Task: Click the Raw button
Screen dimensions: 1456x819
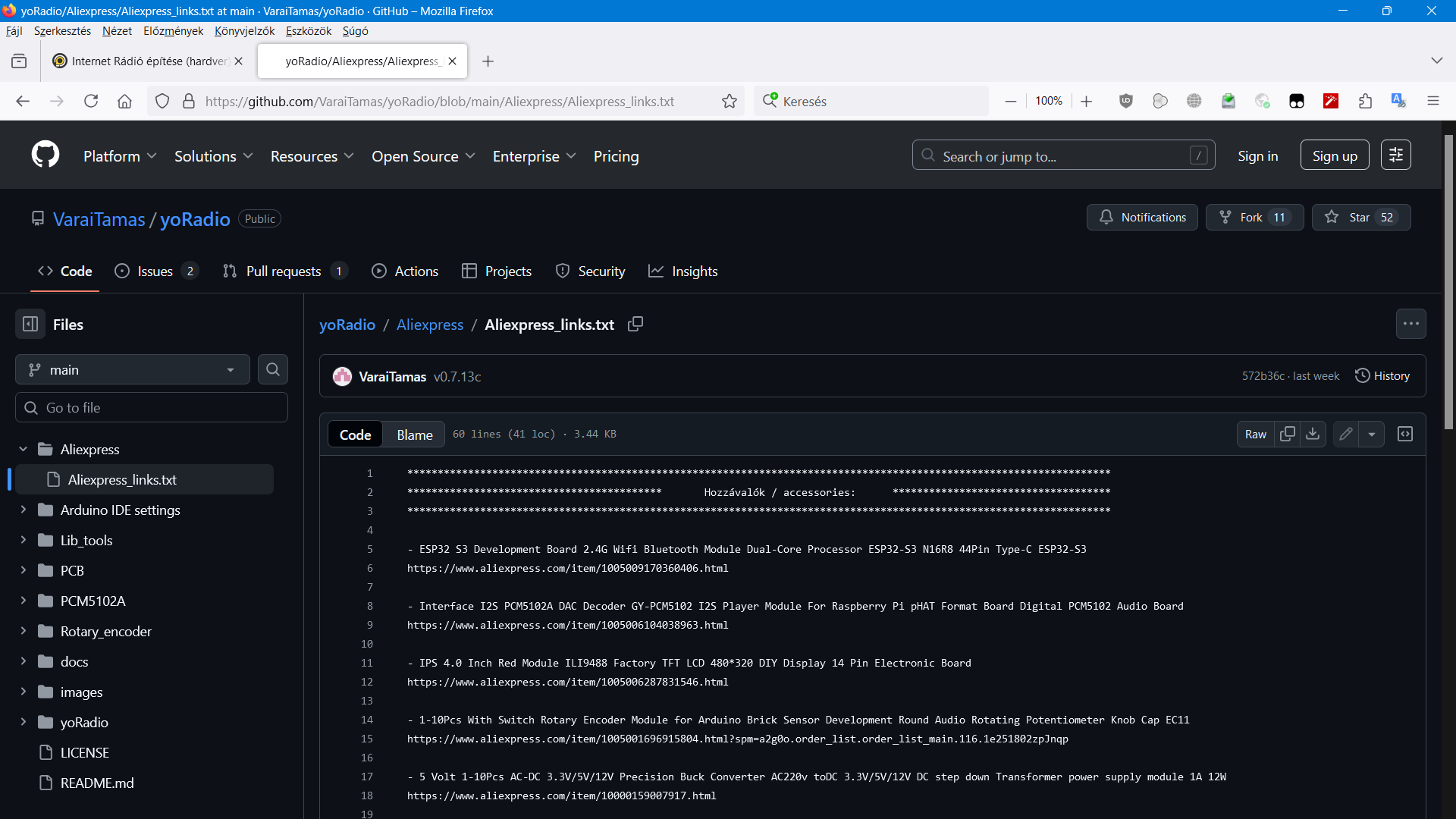Action: pos(1255,434)
